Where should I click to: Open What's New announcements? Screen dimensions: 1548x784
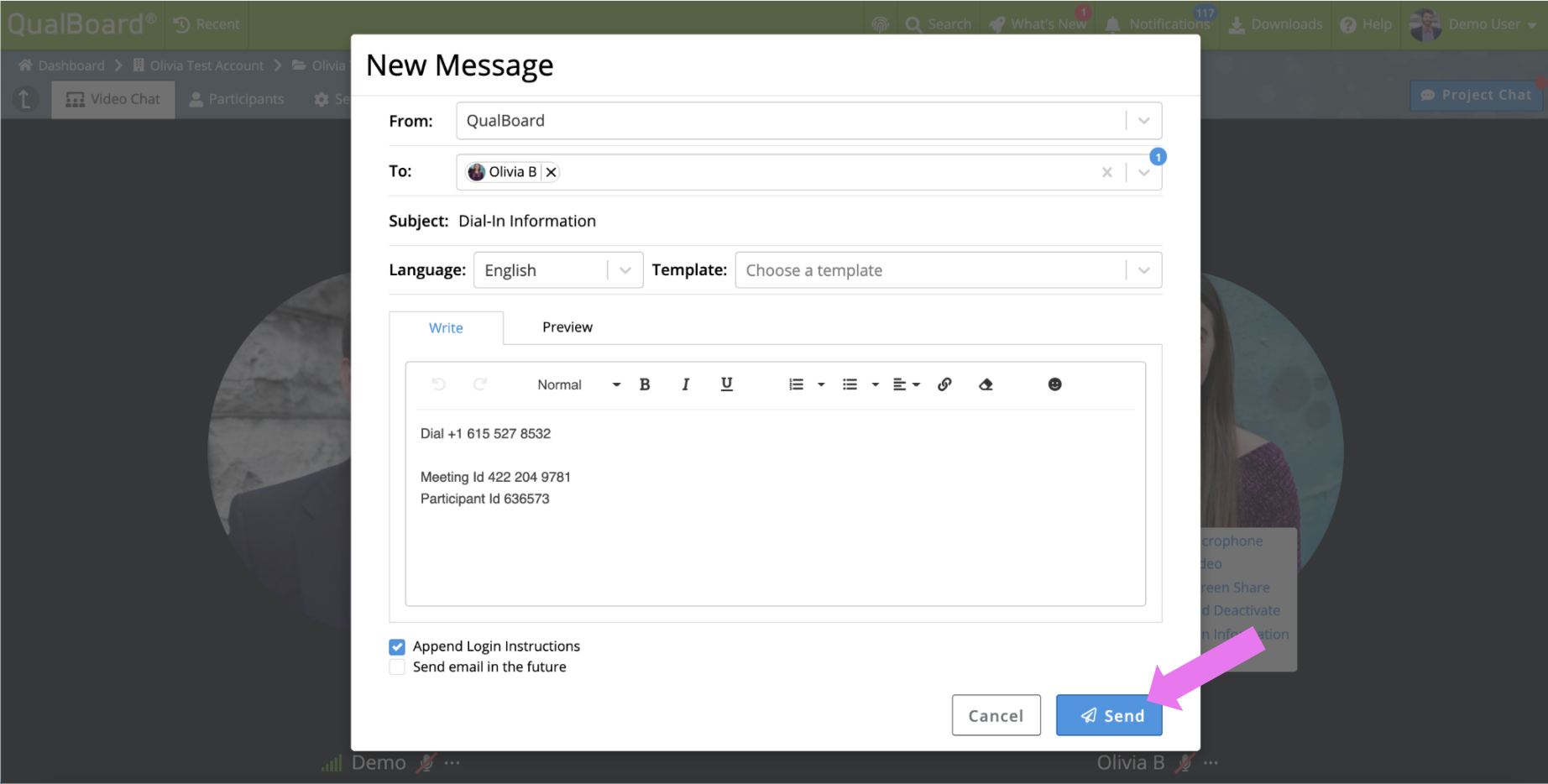(1038, 24)
